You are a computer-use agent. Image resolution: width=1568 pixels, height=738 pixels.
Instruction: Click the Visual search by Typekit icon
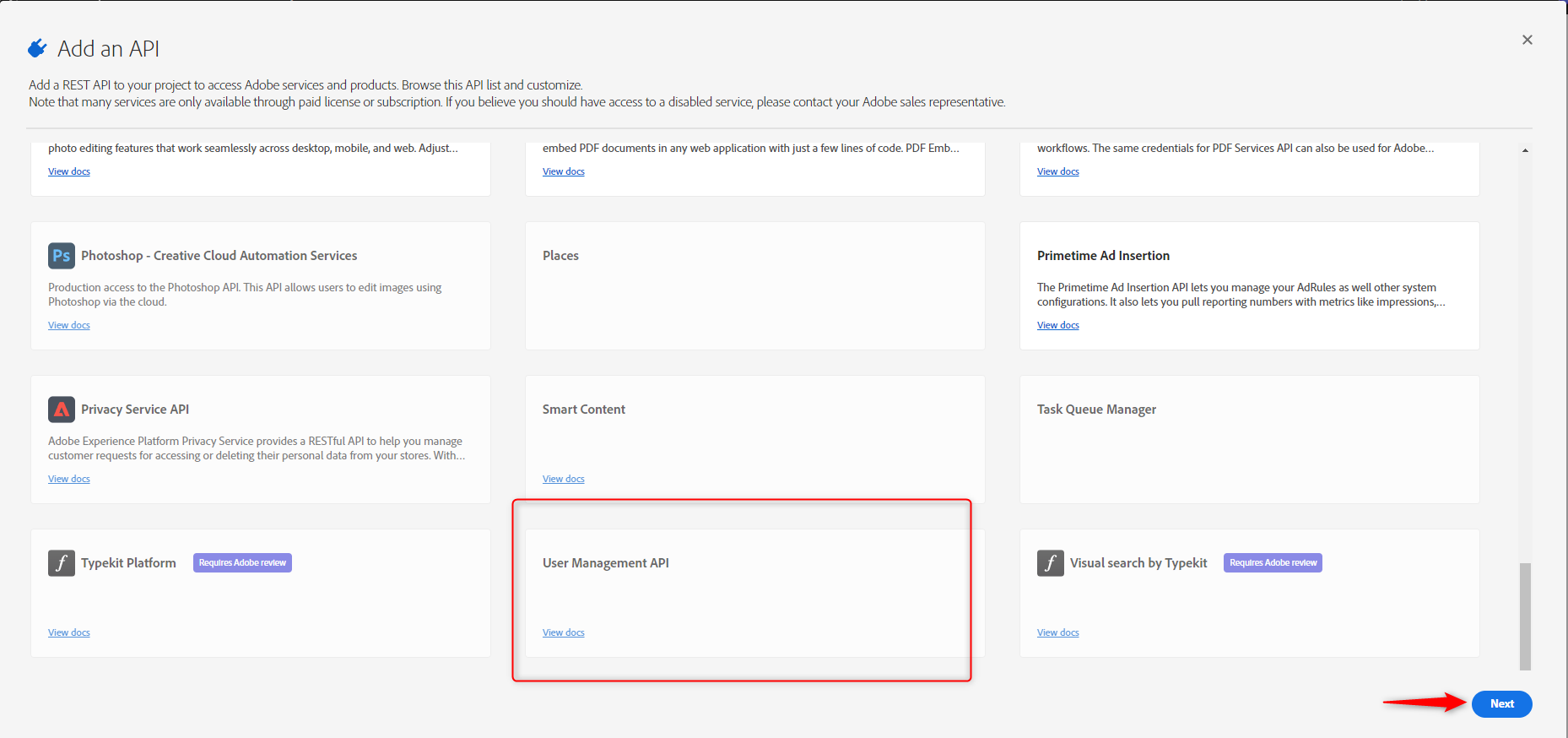(x=1051, y=563)
